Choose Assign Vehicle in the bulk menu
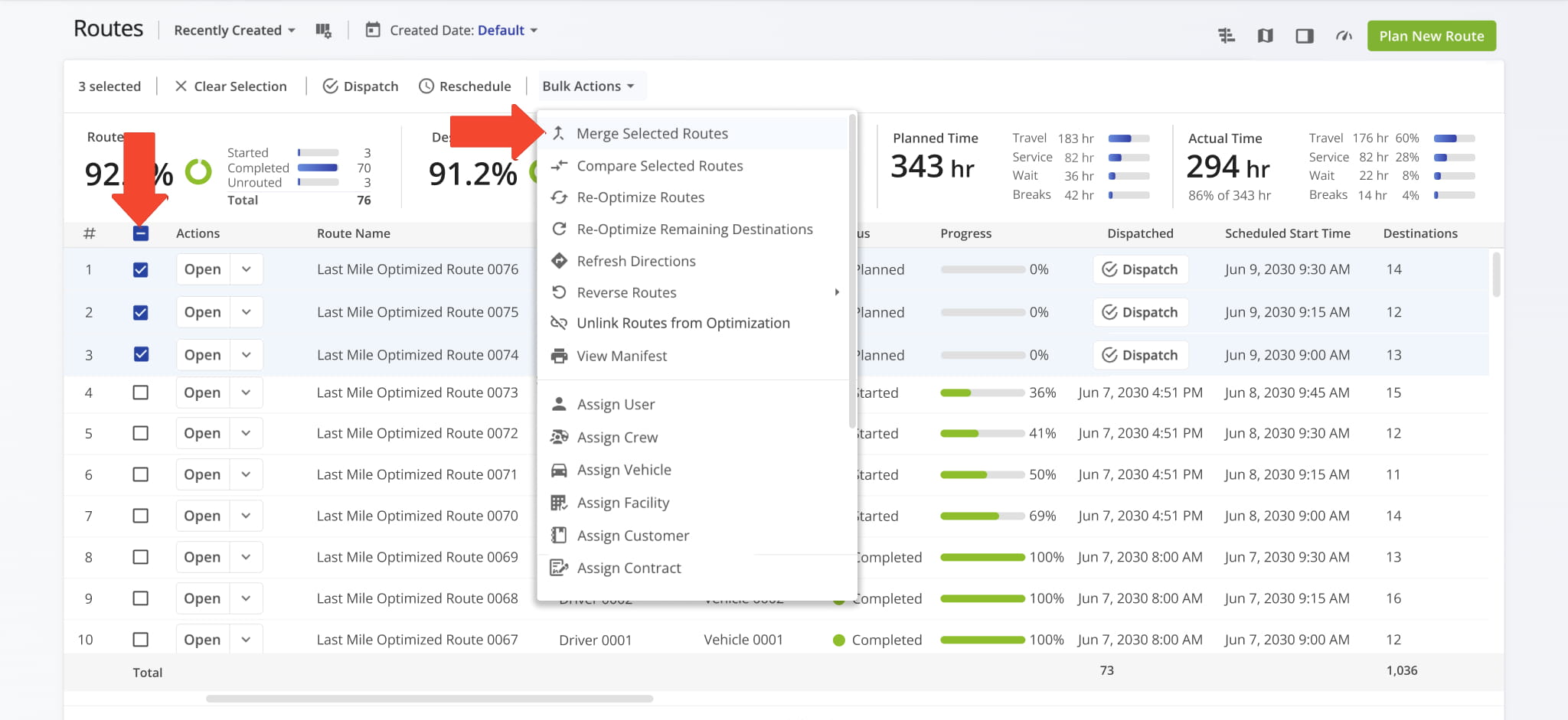The width and height of the screenshot is (1568, 720). [623, 470]
